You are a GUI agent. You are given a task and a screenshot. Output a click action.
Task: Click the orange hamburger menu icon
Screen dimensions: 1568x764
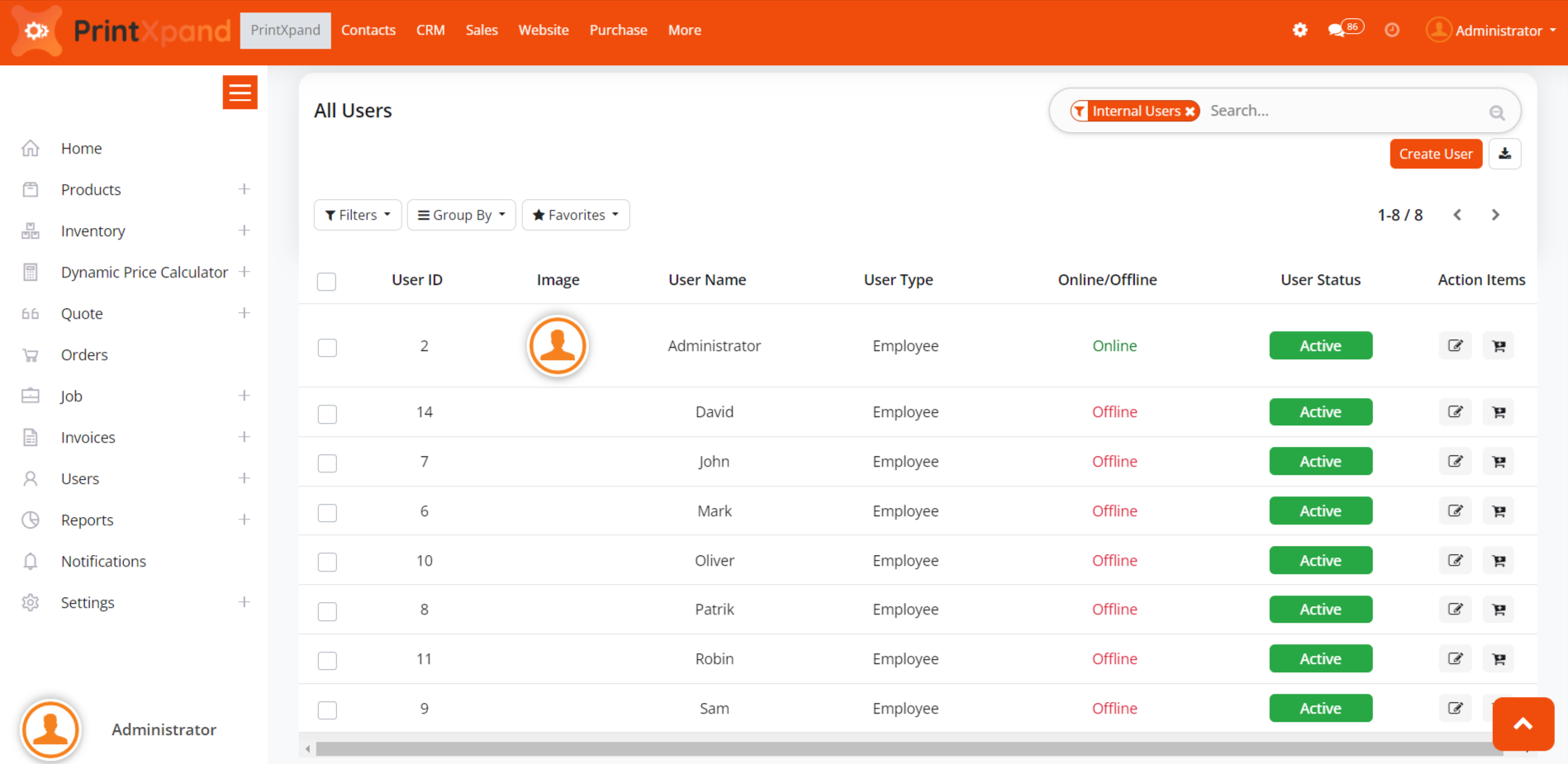pos(240,93)
